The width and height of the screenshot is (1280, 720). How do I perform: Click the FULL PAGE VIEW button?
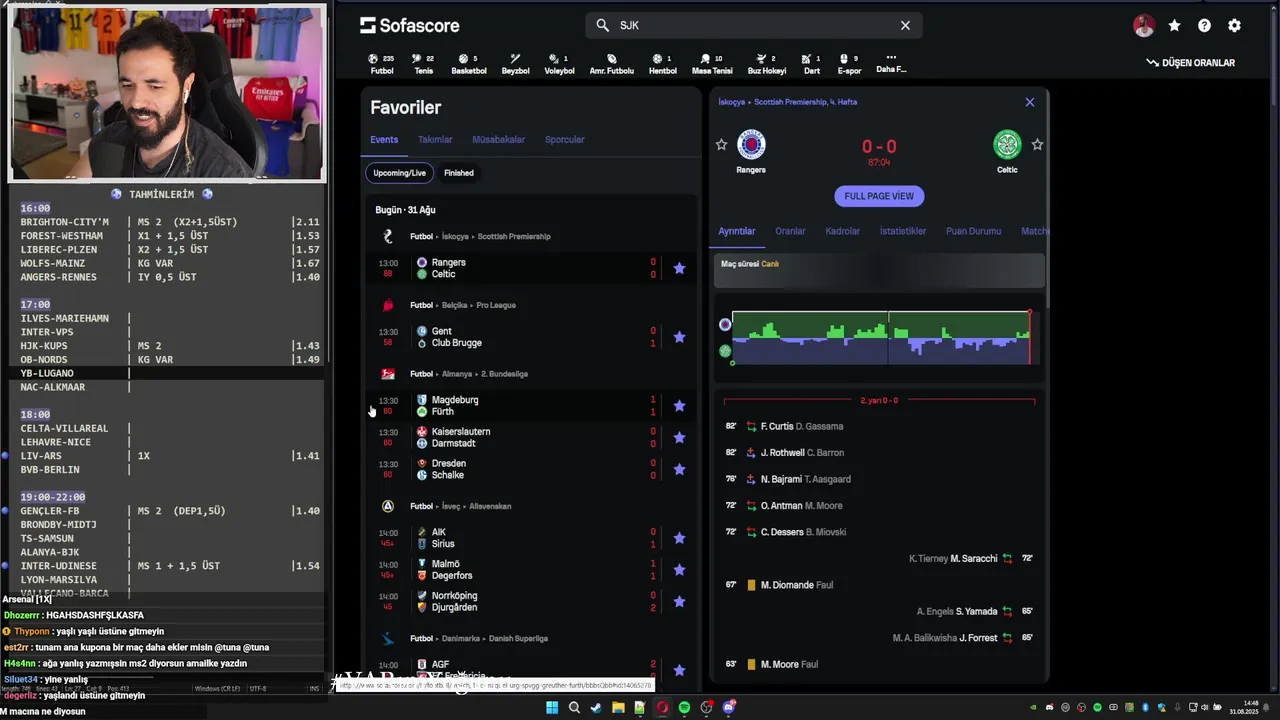879,196
